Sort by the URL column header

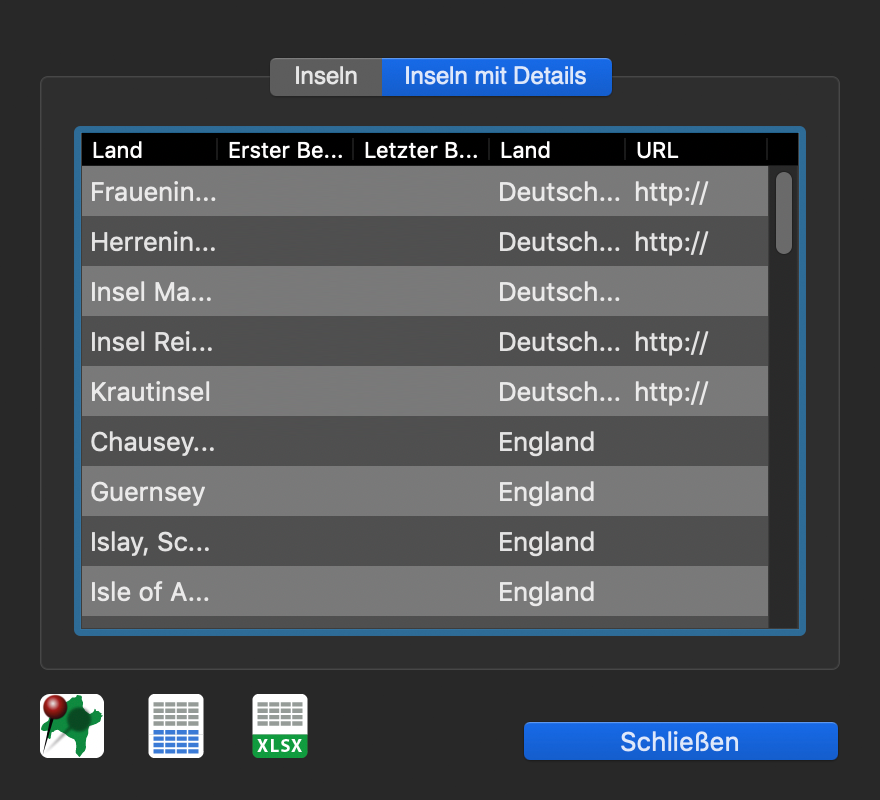(696, 150)
